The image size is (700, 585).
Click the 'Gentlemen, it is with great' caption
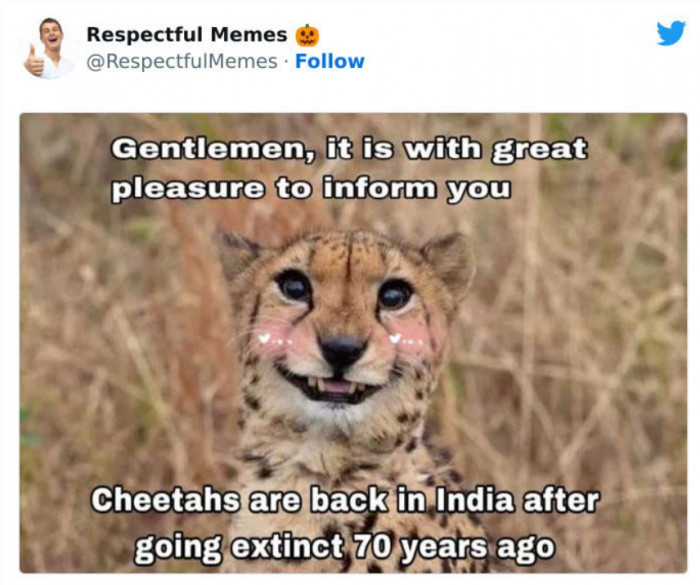349,150
